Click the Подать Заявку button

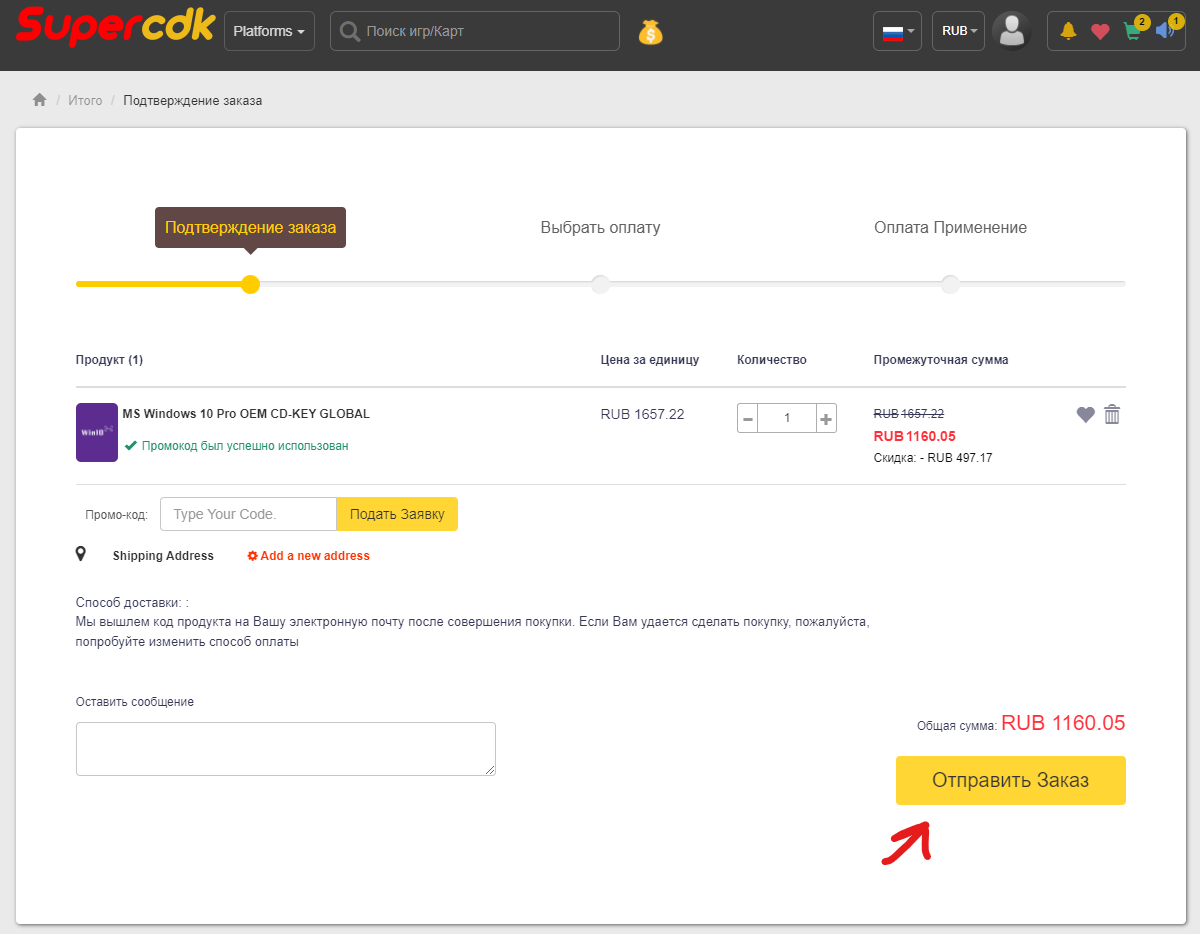click(x=397, y=514)
